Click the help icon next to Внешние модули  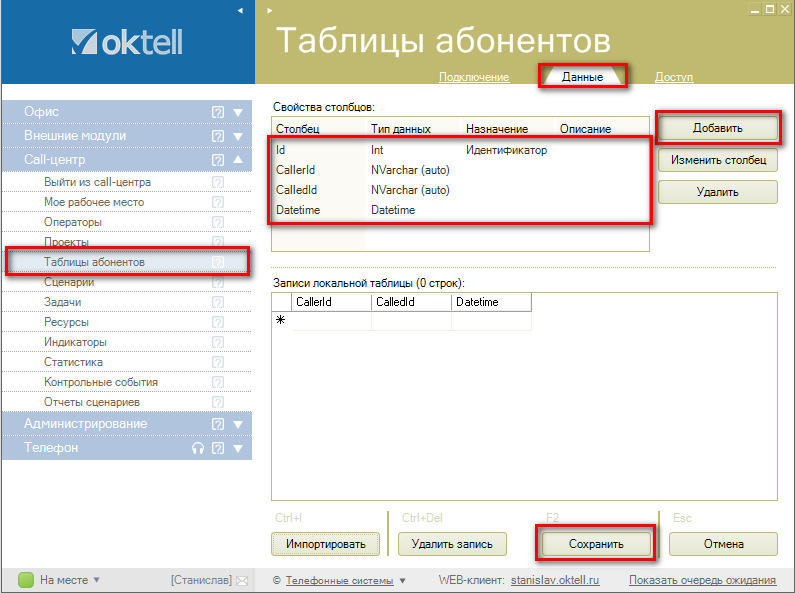coord(217,136)
